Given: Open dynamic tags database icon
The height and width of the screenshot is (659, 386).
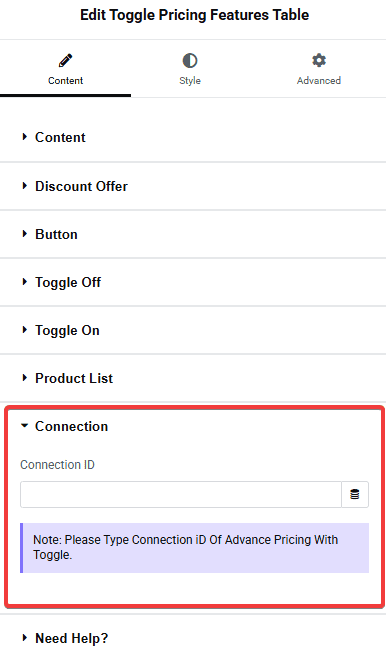Looking at the screenshot, I should [x=355, y=494].
